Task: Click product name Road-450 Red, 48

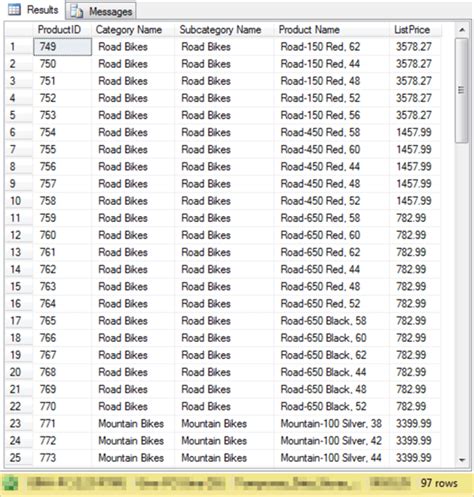Action: click(x=320, y=184)
